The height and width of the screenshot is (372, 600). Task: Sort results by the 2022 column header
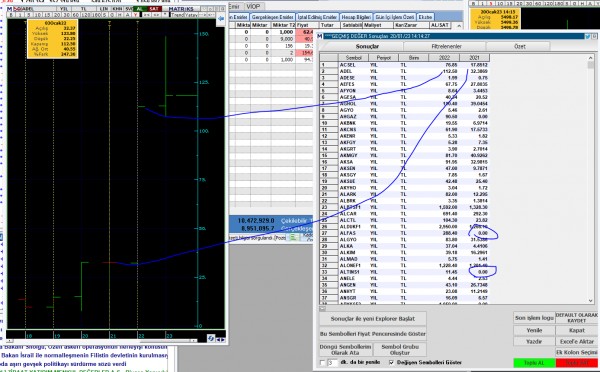pos(444,58)
